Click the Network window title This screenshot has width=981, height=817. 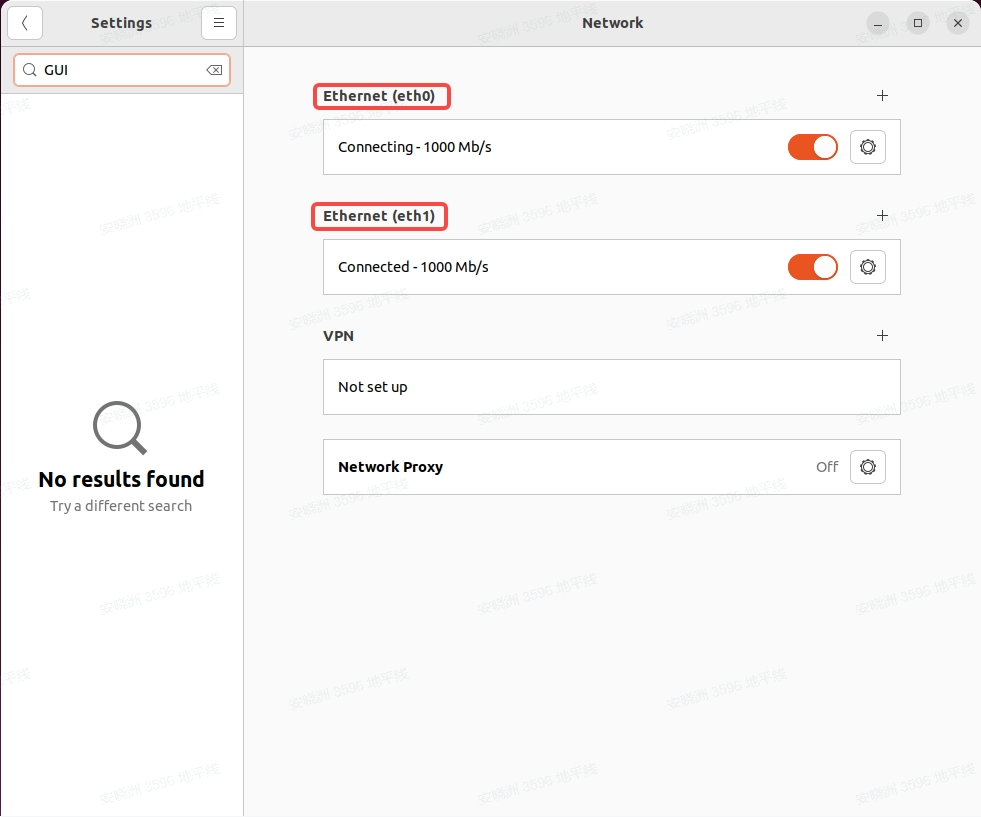tap(612, 23)
